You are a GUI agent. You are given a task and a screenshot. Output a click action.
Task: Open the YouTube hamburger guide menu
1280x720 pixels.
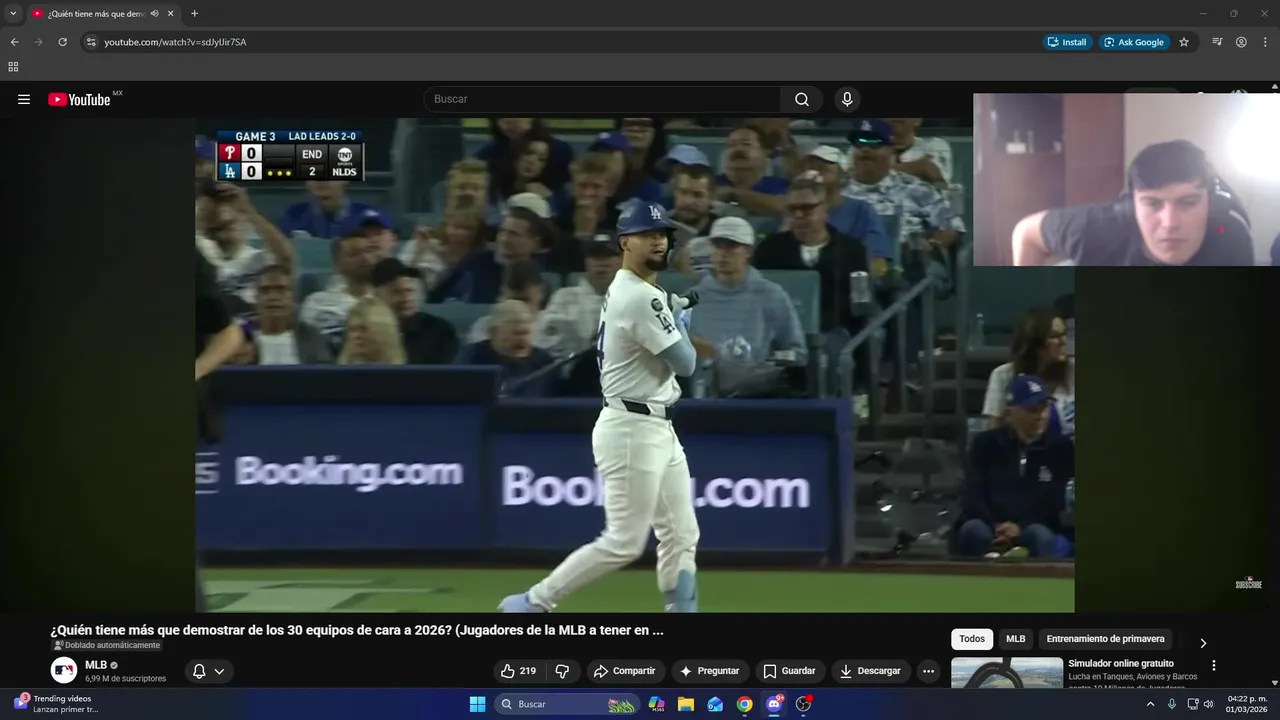24,99
